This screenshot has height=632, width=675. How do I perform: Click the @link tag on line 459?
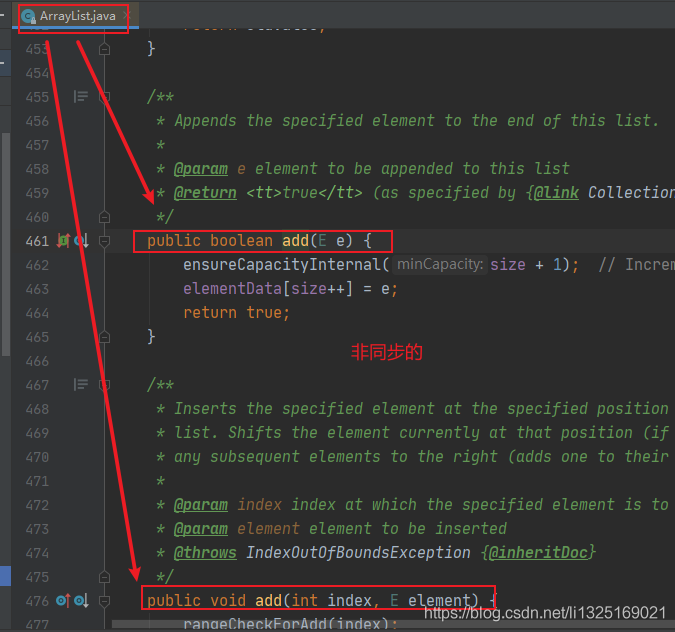tap(556, 193)
